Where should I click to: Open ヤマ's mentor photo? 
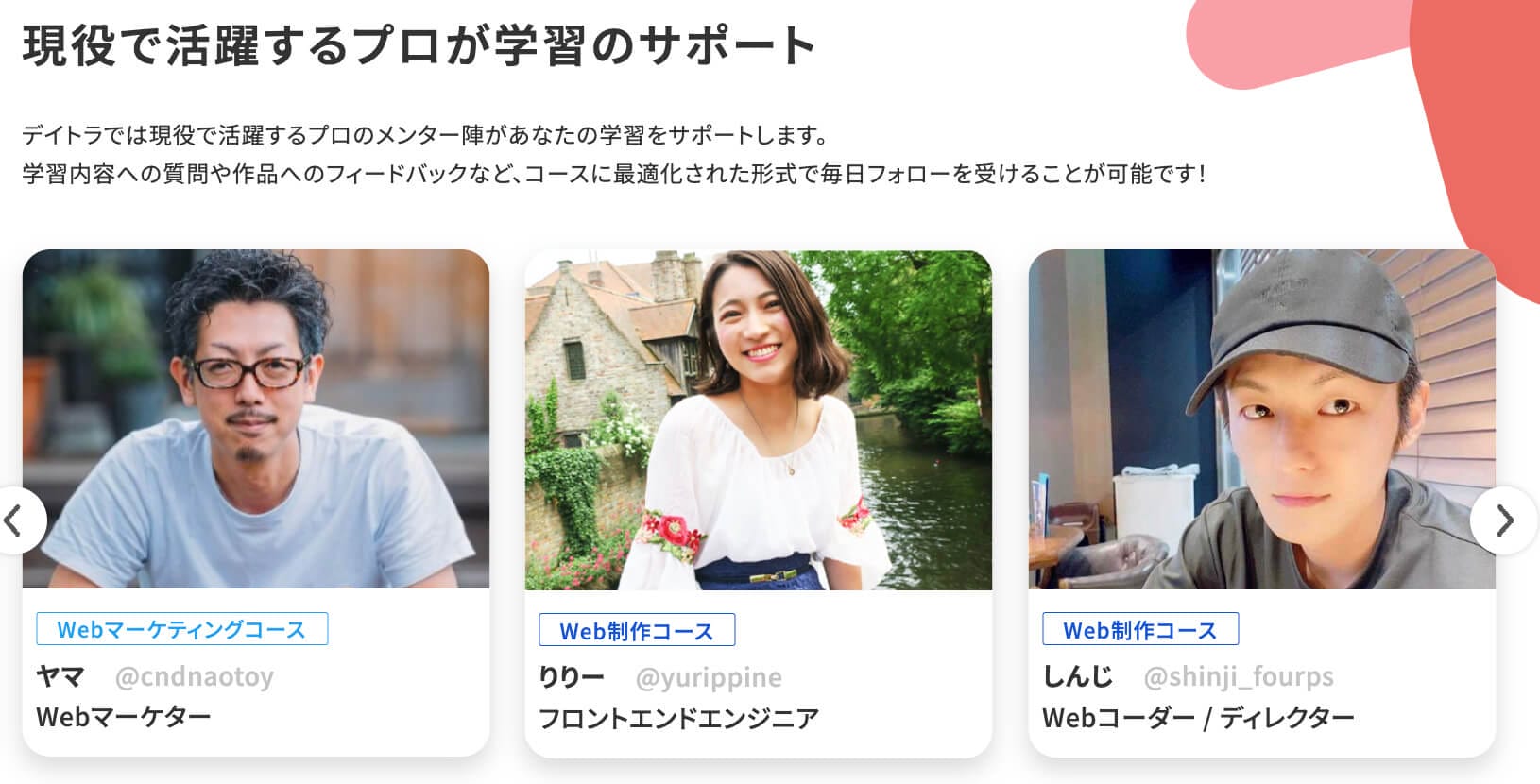(256, 419)
